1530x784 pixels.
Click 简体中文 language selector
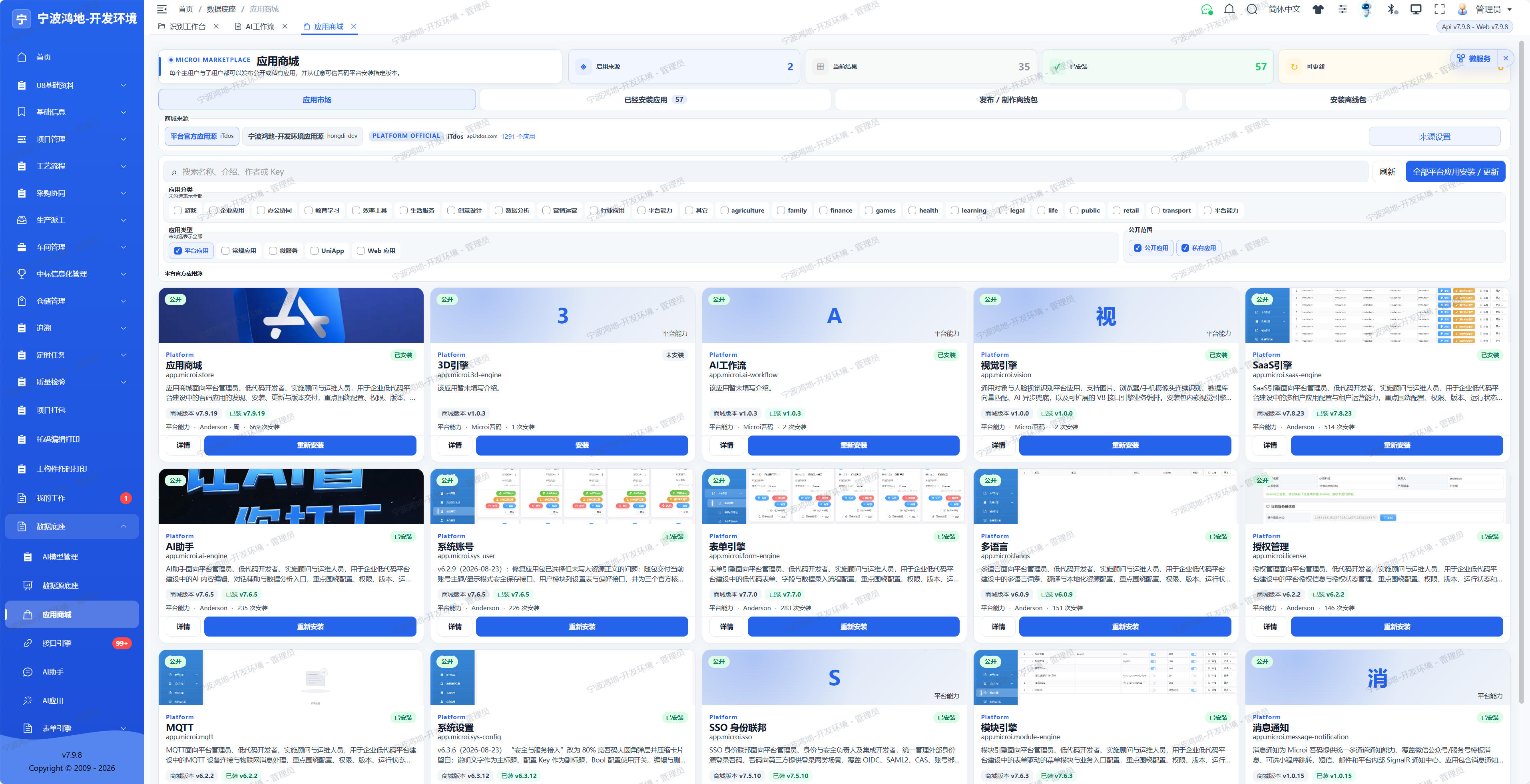(1284, 9)
